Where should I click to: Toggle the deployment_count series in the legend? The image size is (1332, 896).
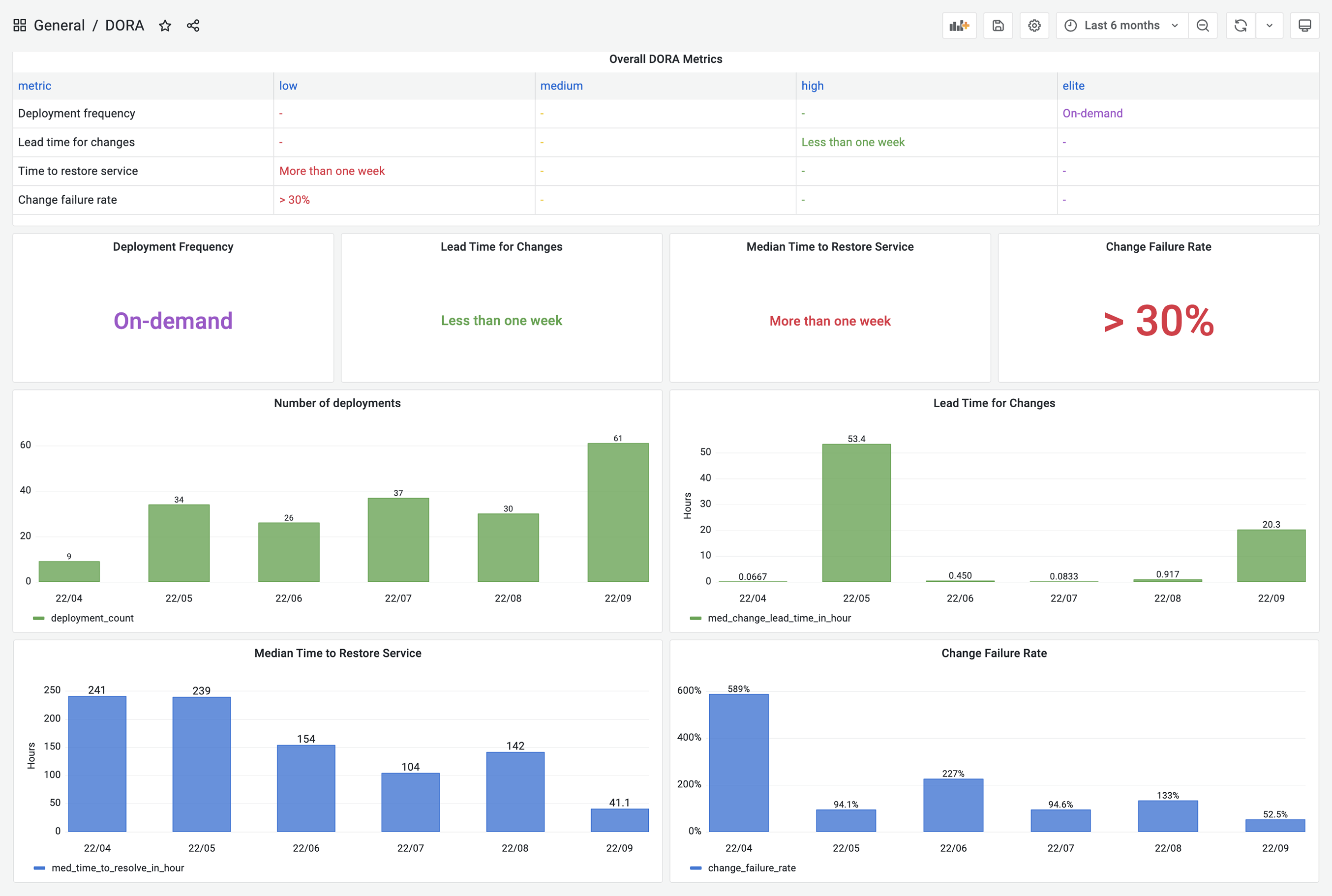pyautogui.click(x=92, y=618)
